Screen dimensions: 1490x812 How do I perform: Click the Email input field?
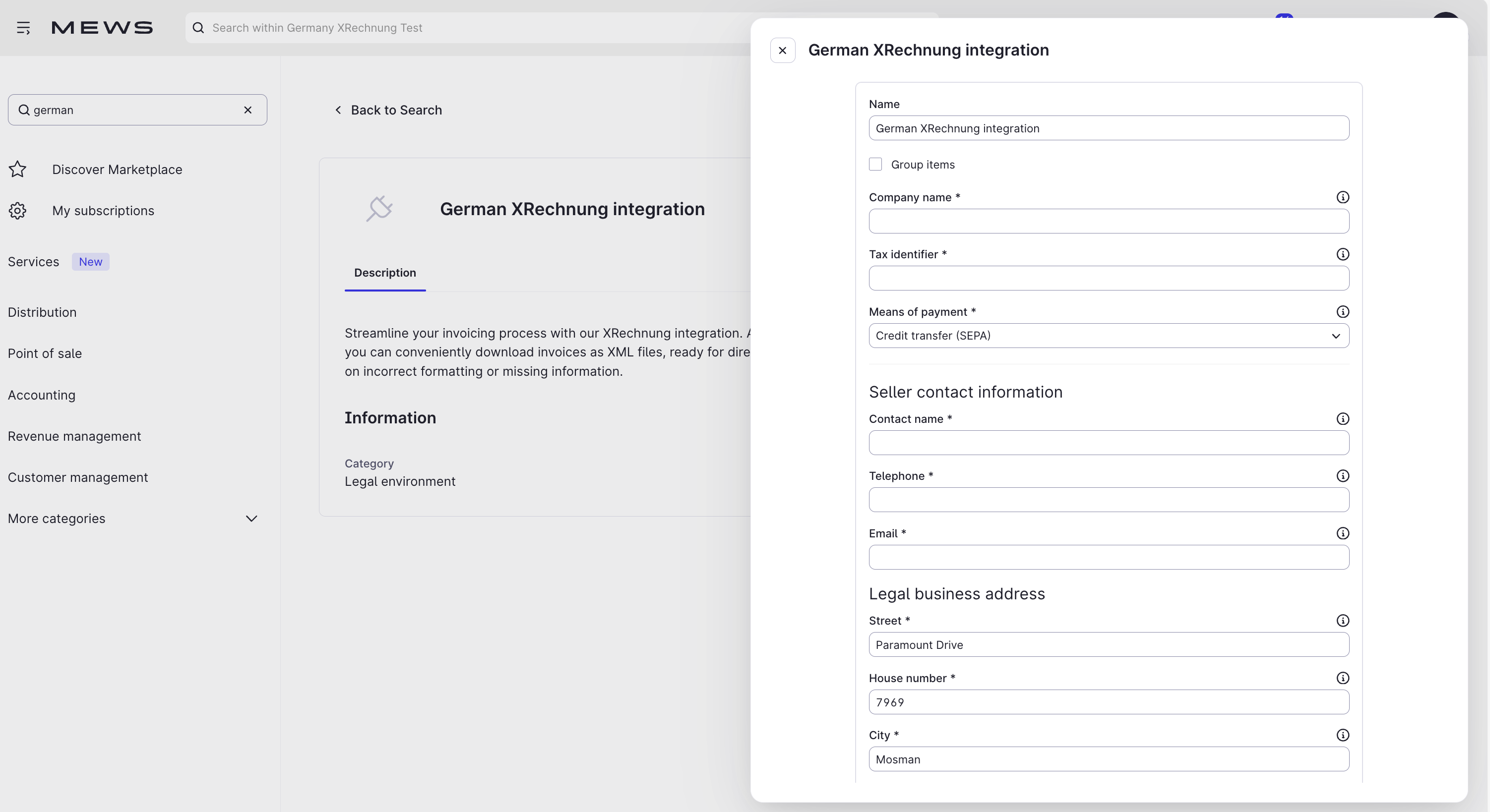click(1109, 558)
